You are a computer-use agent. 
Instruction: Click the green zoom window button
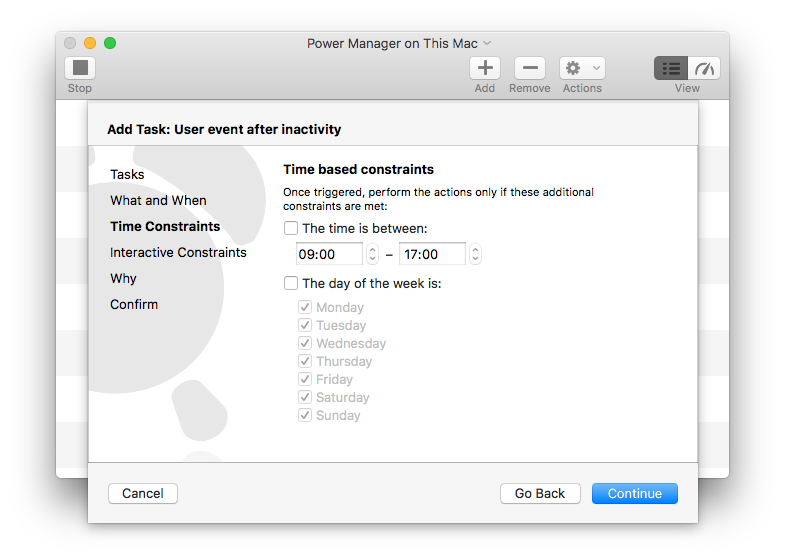(x=110, y=43)
